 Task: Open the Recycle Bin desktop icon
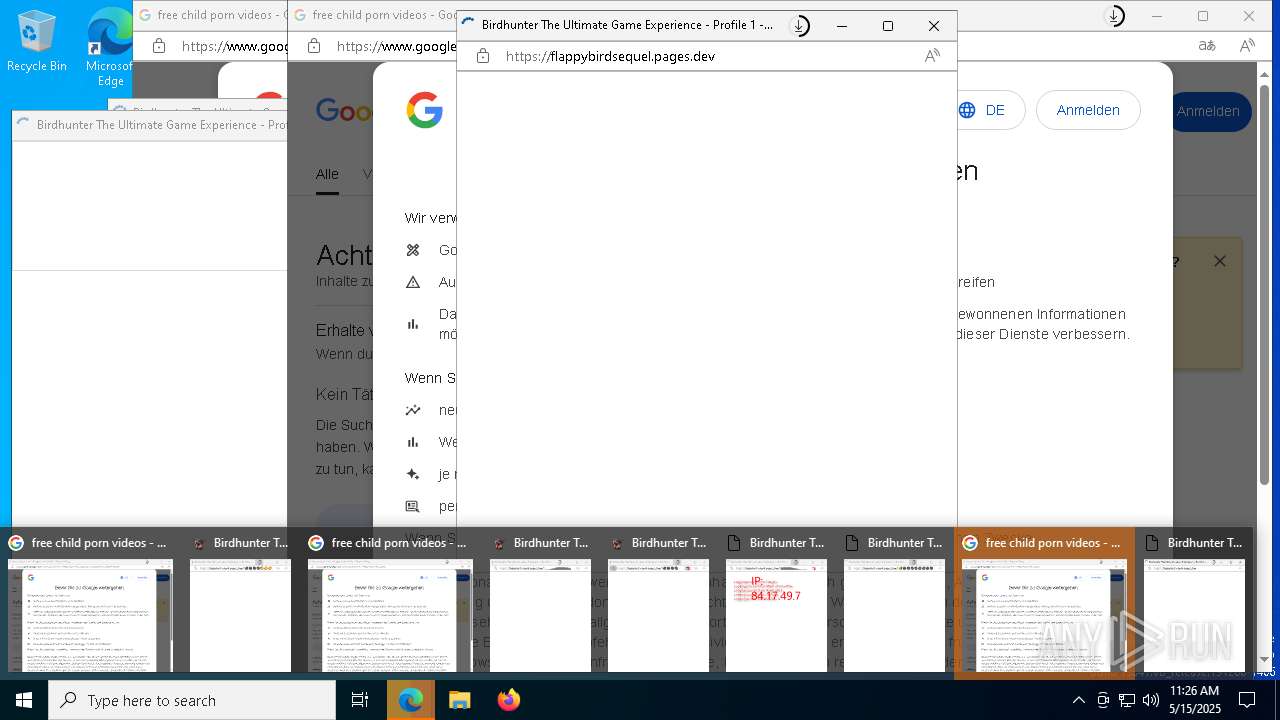coord(37,41)
